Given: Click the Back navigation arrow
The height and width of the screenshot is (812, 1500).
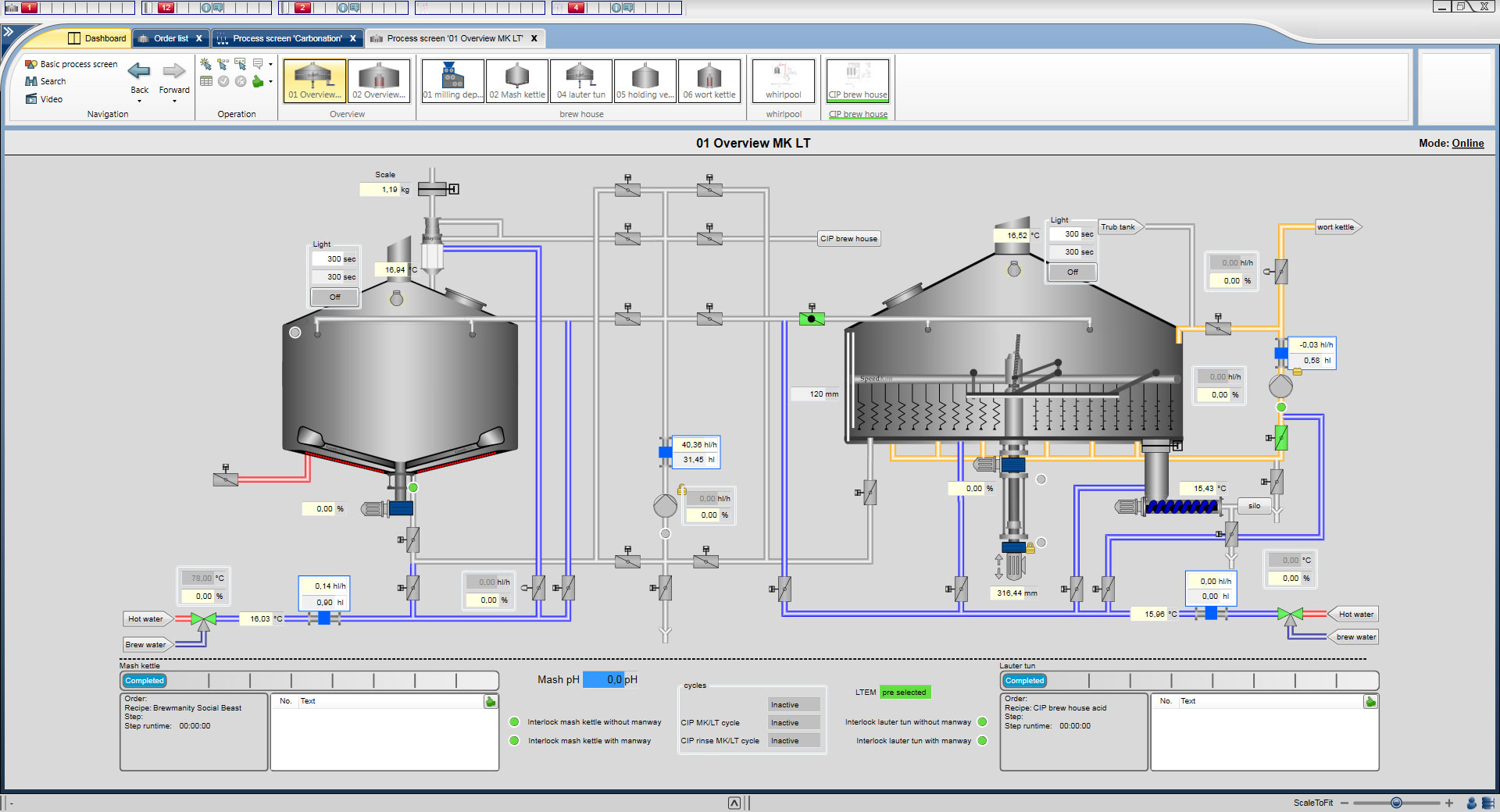Looking at the screenshot, I should [139, 71].
